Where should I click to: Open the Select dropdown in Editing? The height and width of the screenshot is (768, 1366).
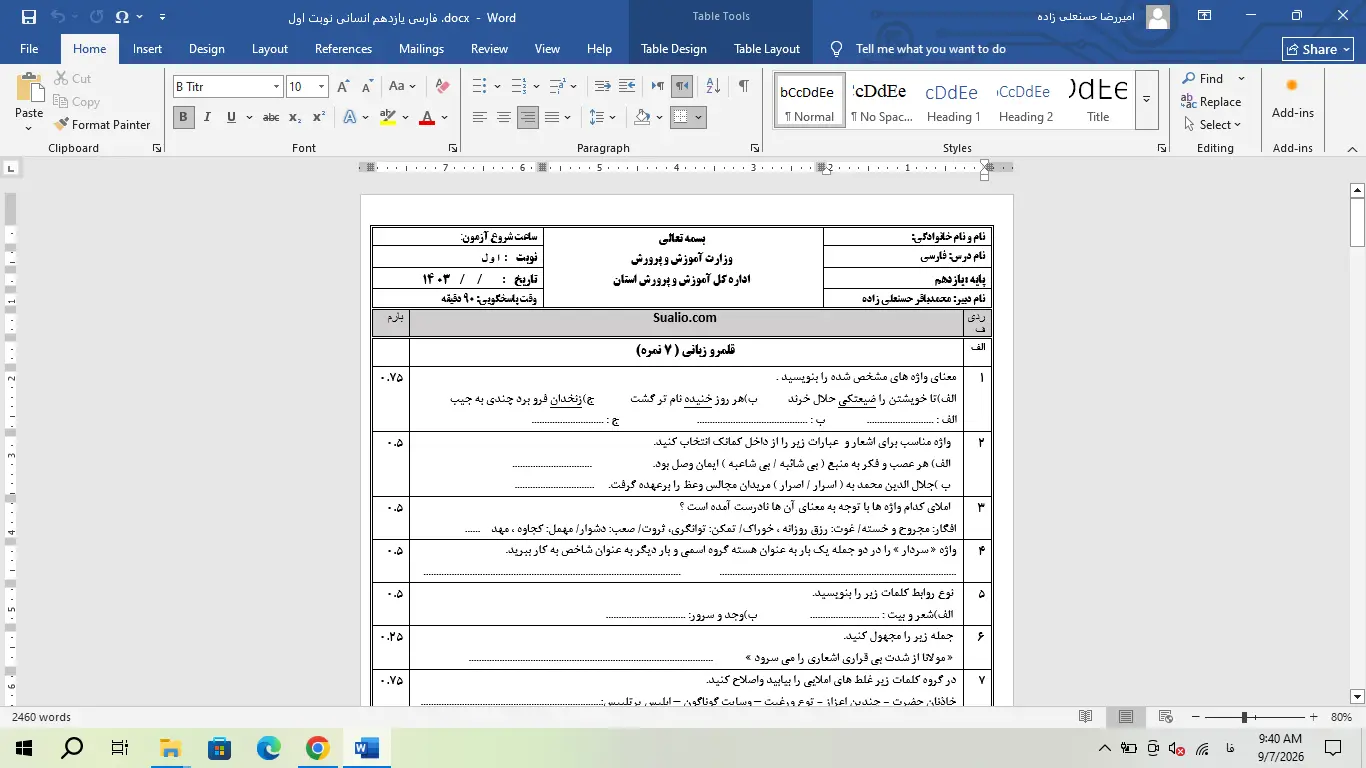pyautogui.click(x=1213, y=125)
